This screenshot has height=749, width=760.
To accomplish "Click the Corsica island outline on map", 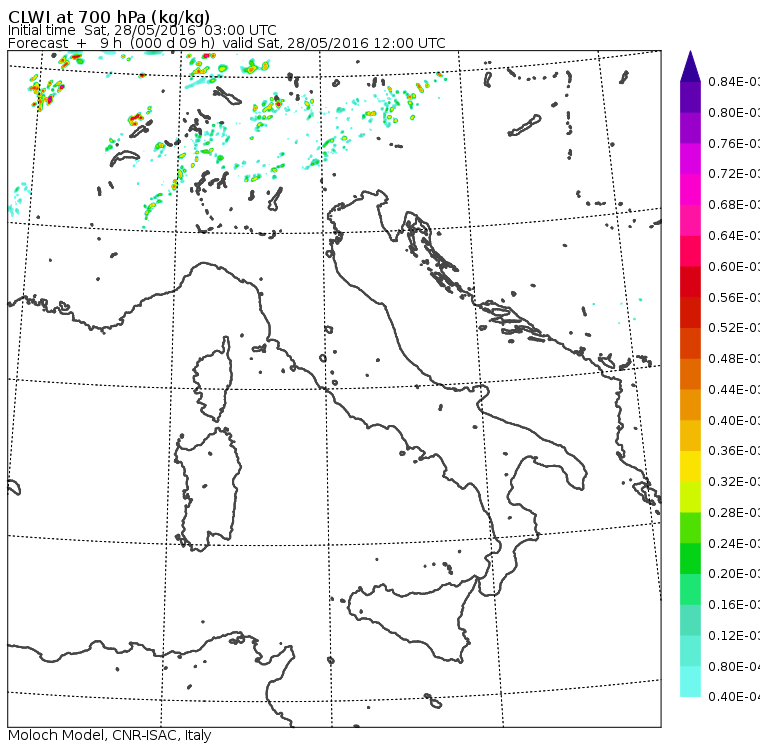I will (213, 381).
